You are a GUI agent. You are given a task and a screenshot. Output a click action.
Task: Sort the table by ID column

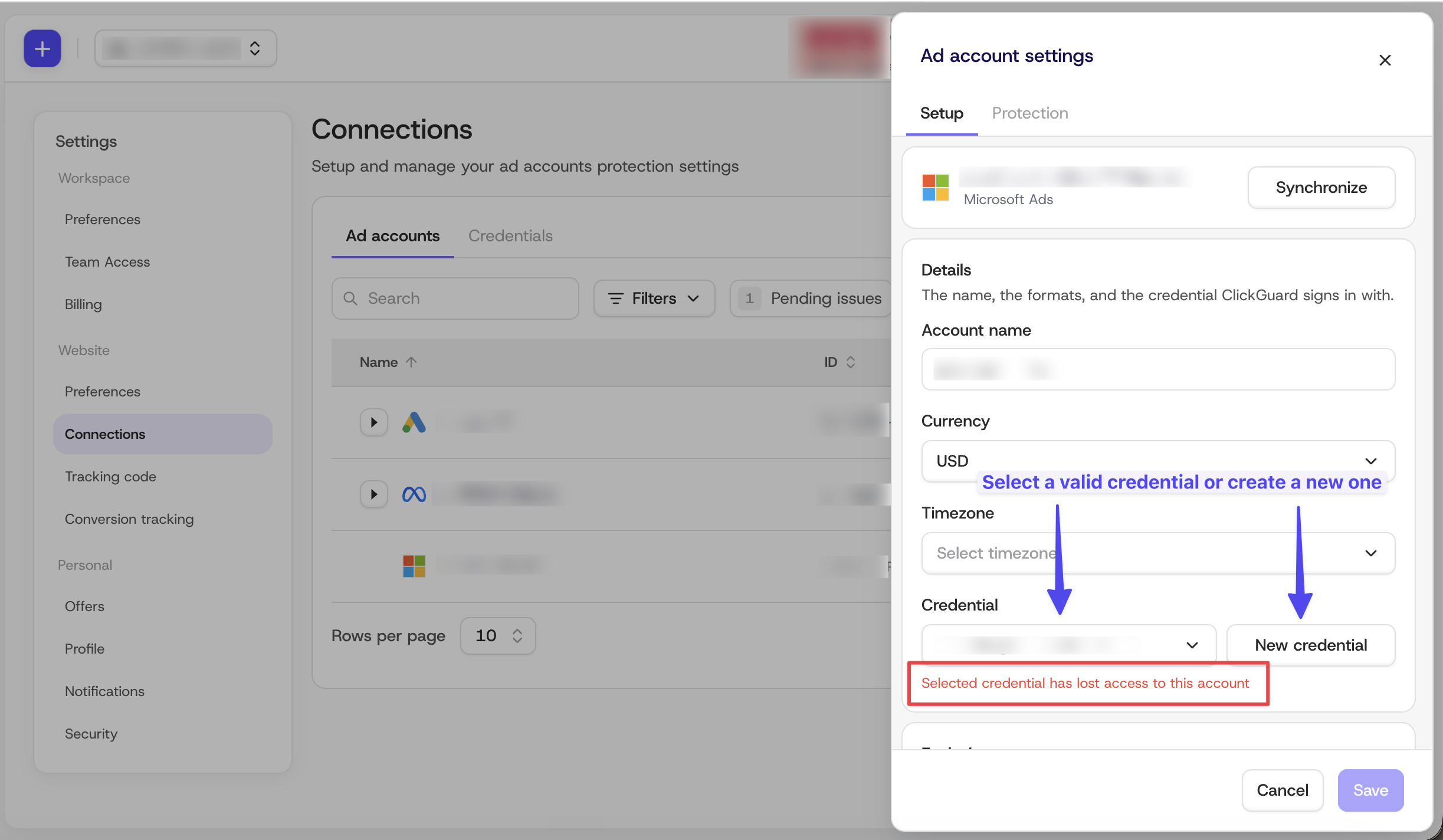(839, 362)
